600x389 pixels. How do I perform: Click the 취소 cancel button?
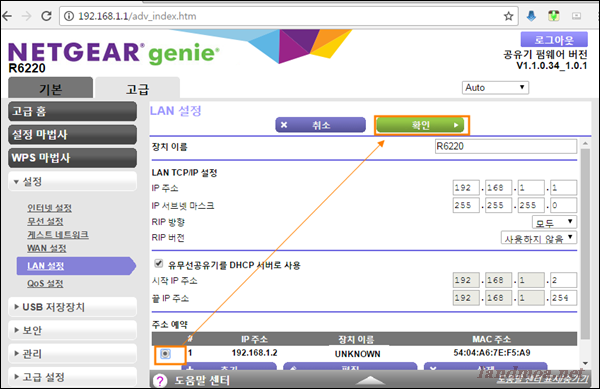tap(320, 125)
